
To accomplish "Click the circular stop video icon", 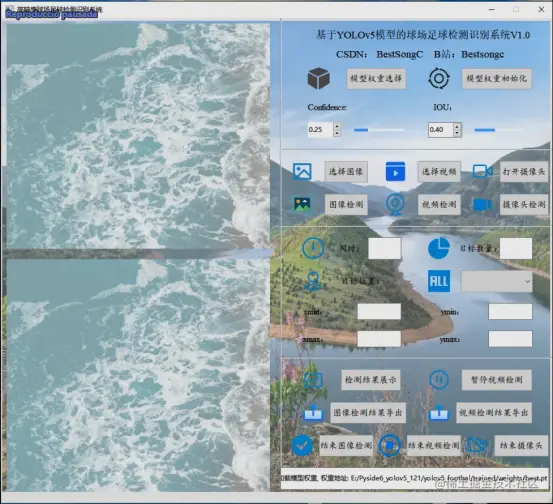I will (x=389, y=445).
